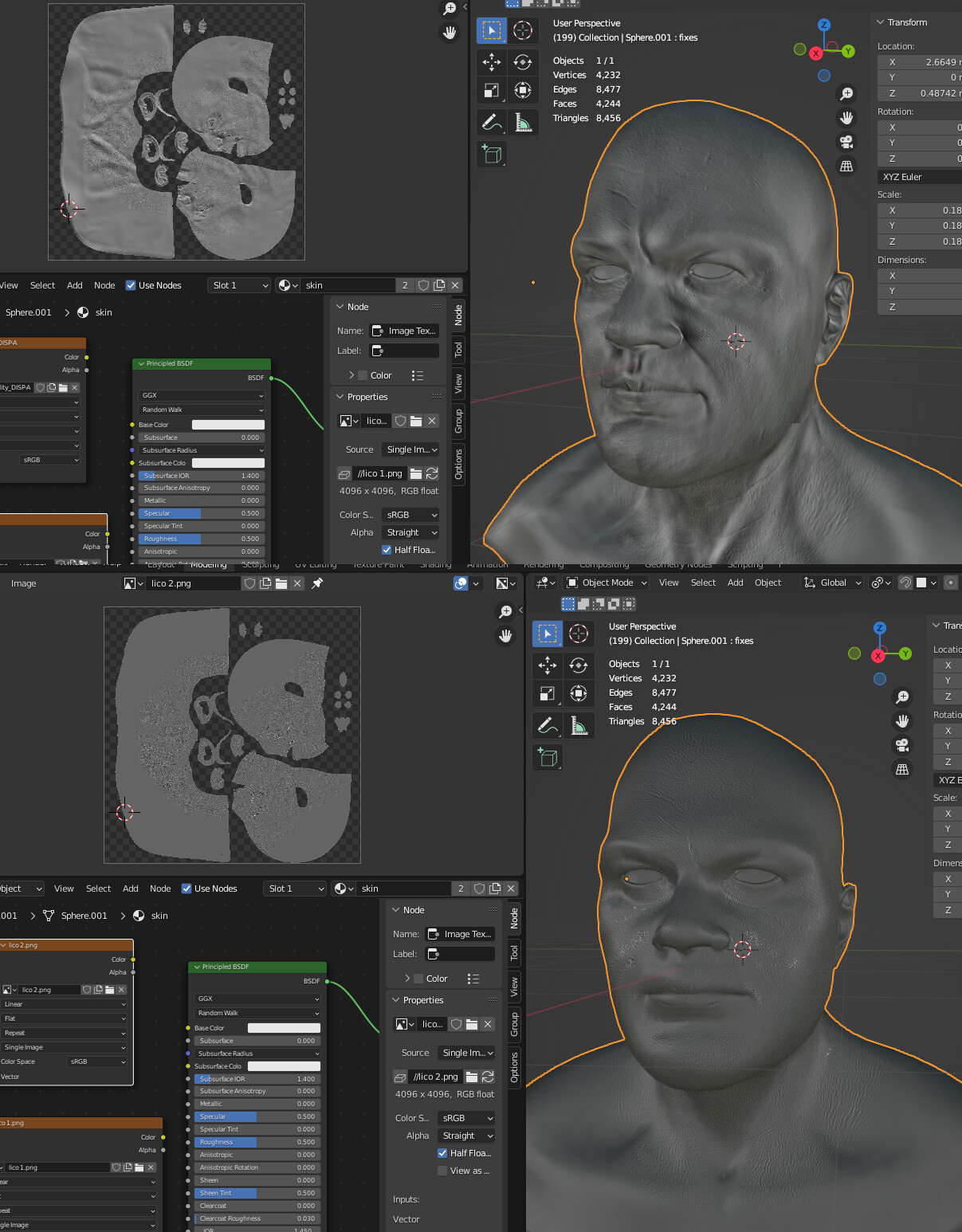962x1232 pixels.
Task: Select the Move tool in the viewport toolbar
Action: click(492, 61)
